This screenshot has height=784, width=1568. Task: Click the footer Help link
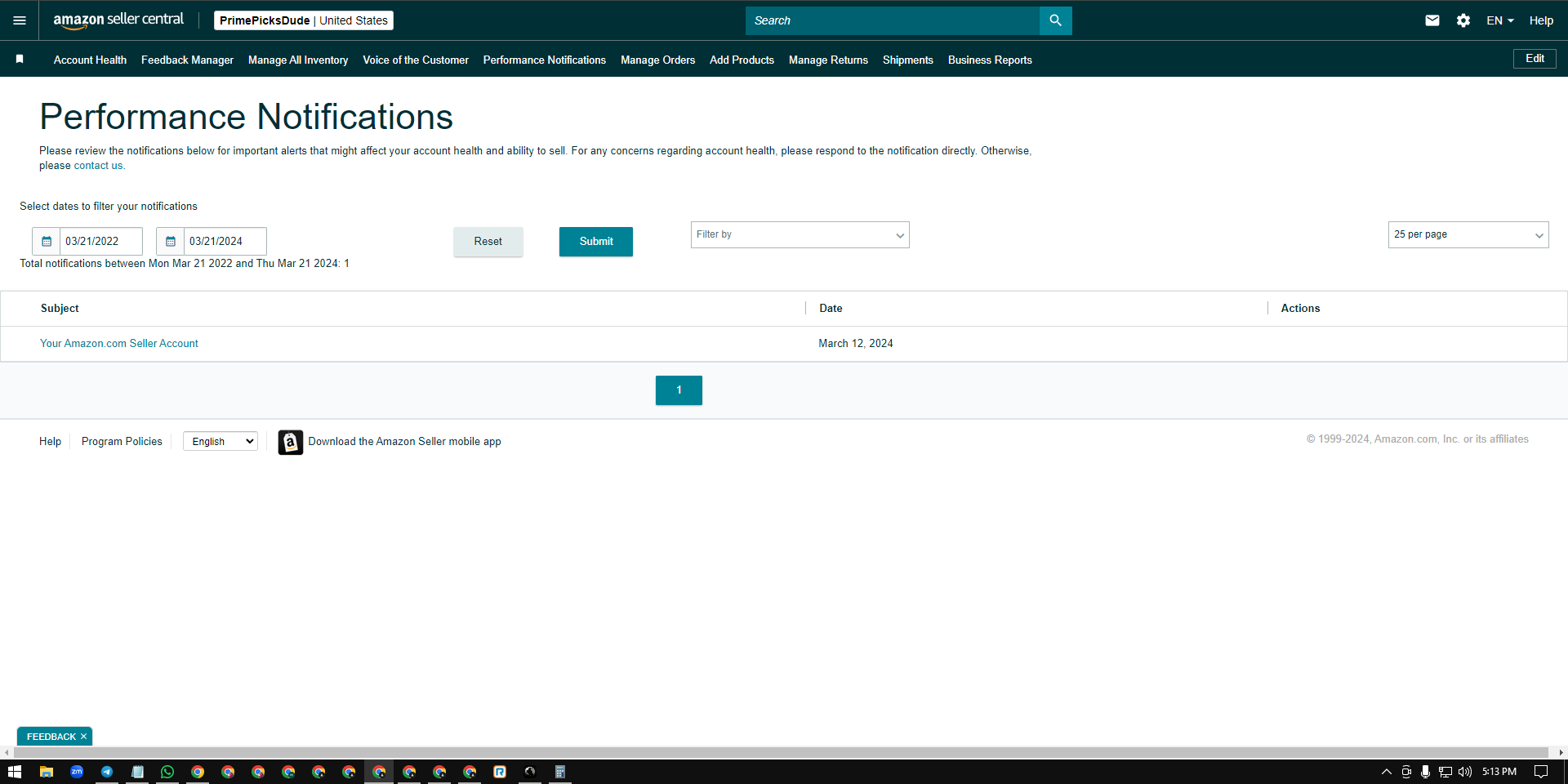(x=50, y=442)
